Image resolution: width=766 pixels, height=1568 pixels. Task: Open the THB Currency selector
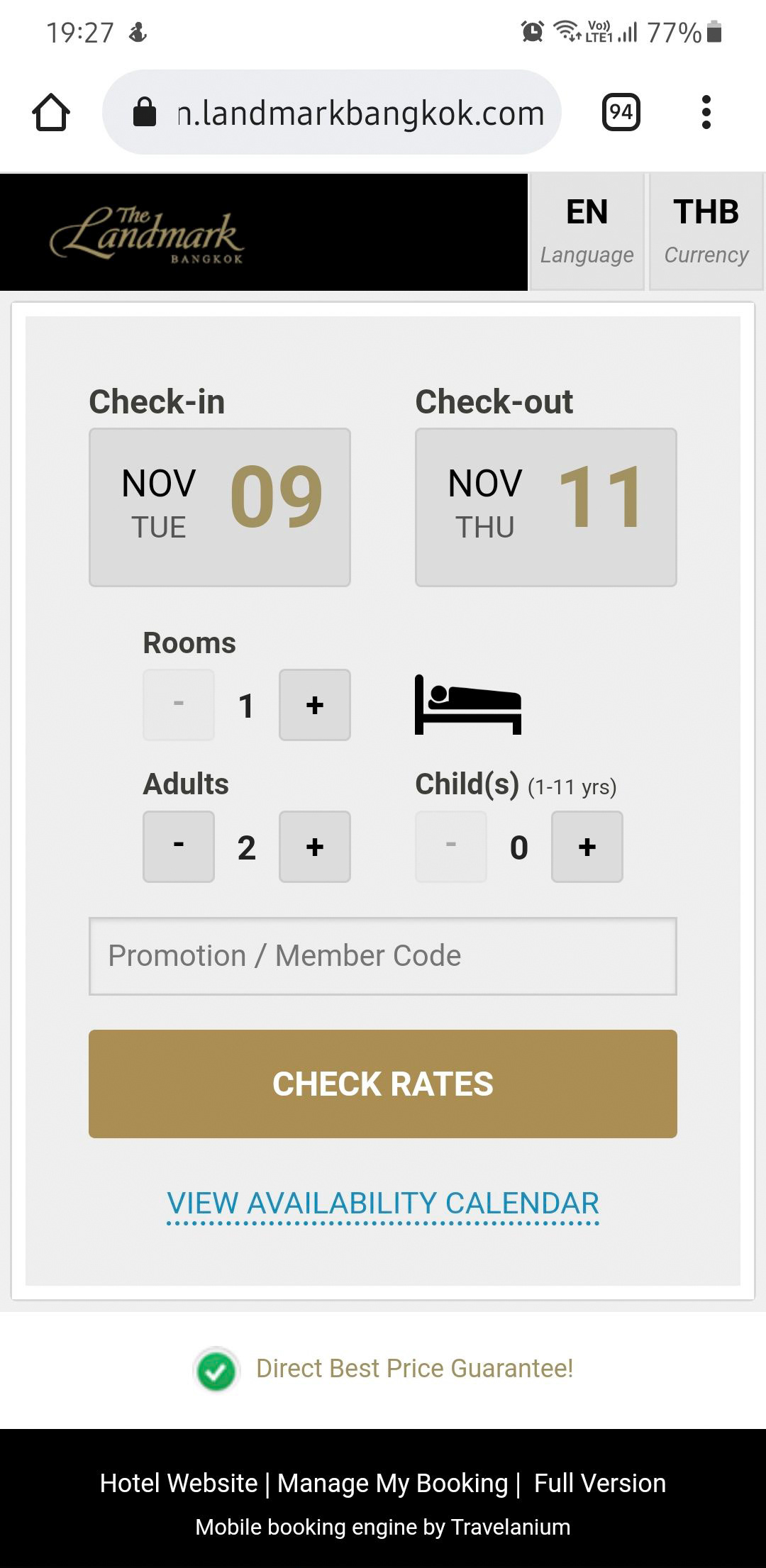coord(706,231)
